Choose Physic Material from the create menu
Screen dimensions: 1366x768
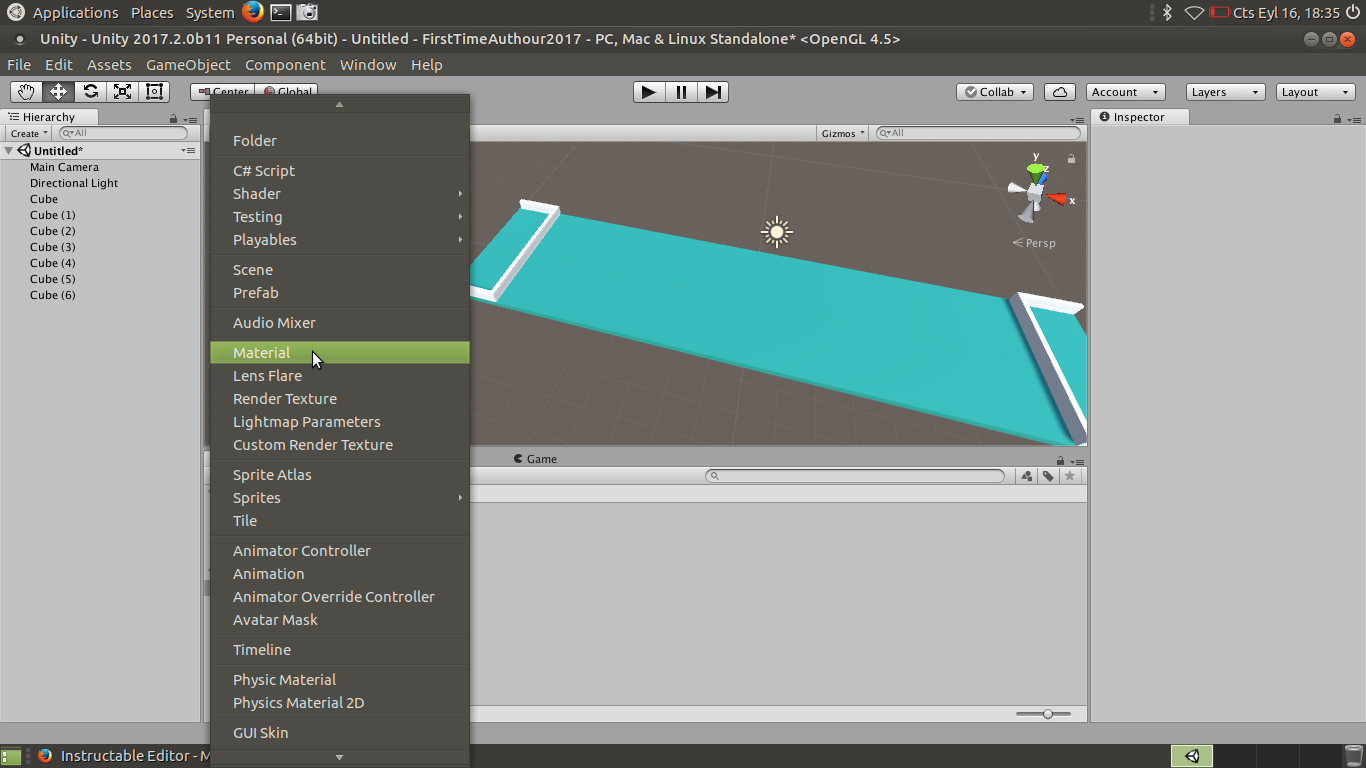[340, 680]
